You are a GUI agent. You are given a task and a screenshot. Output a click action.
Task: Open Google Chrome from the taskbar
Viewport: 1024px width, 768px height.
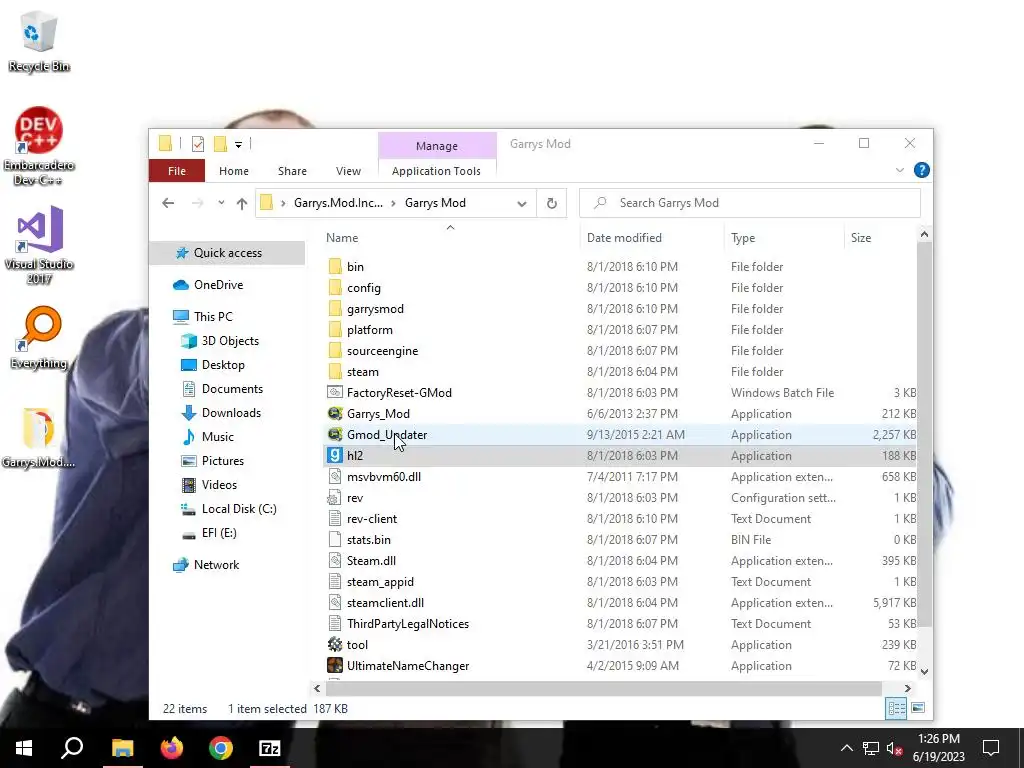(x=221, y=748)
